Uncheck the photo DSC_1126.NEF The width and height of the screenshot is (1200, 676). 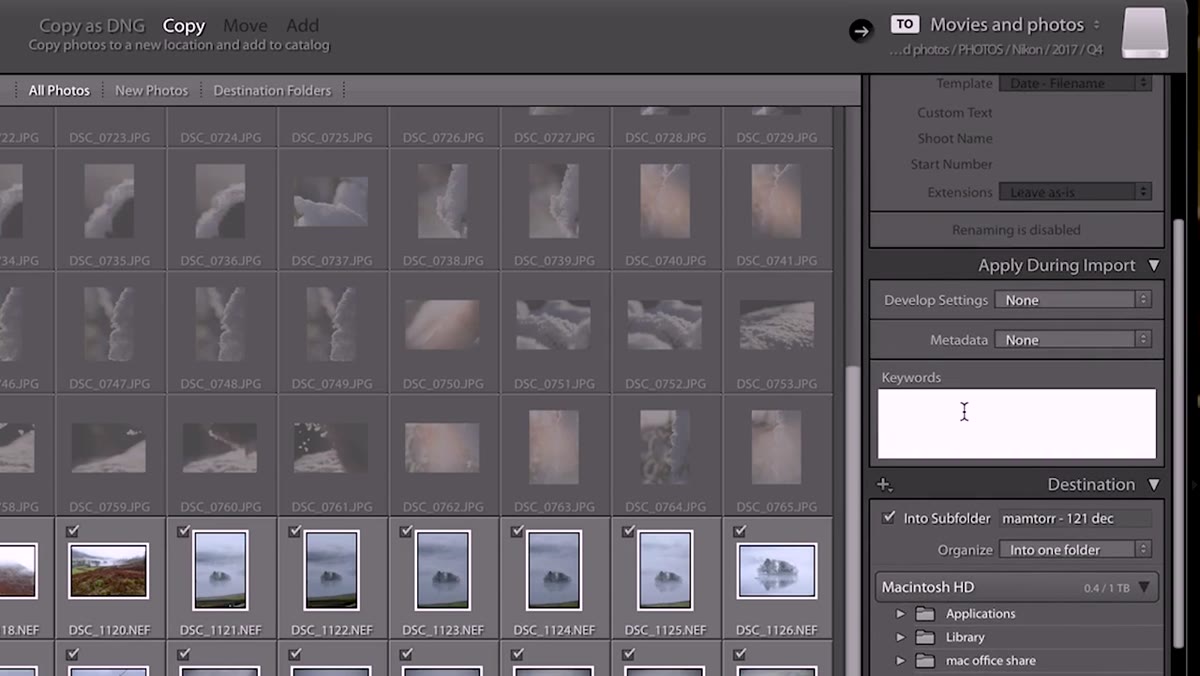point(739,531)
